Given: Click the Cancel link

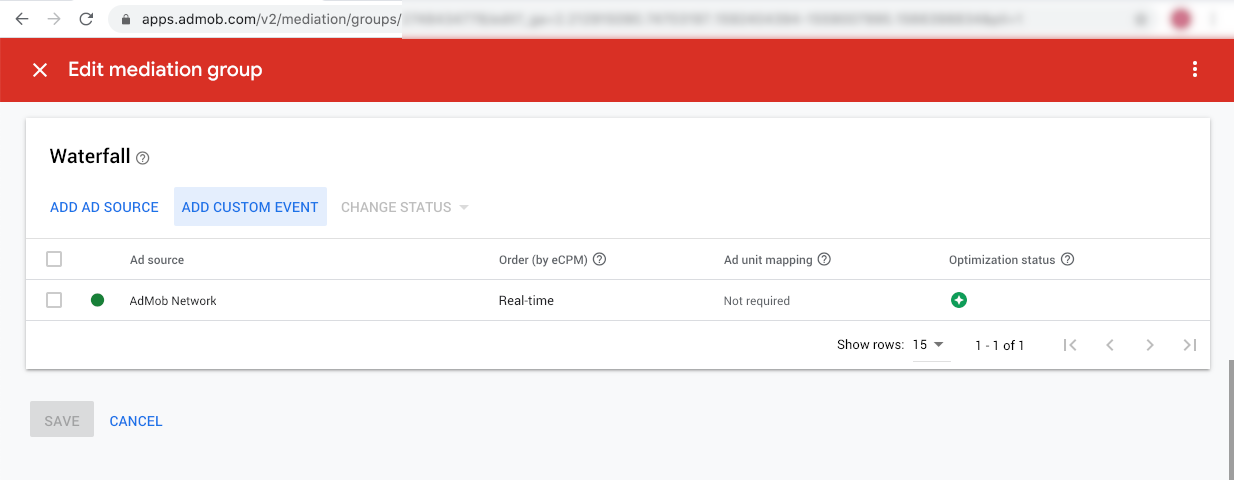Looking at the screenshot, I should point(136,421).
